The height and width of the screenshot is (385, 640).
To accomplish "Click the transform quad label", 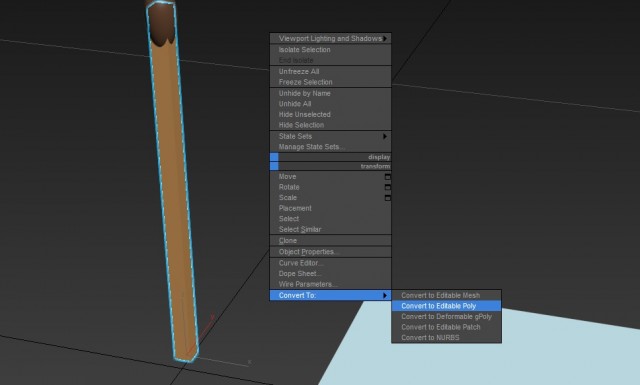I will (376, 166).
